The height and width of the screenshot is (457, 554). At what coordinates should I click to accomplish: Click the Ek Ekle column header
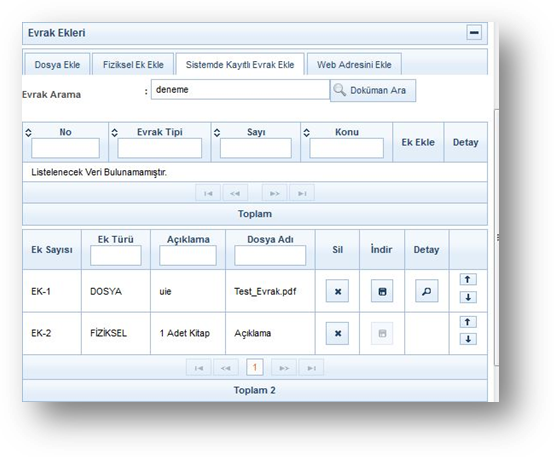click(418, 142)
